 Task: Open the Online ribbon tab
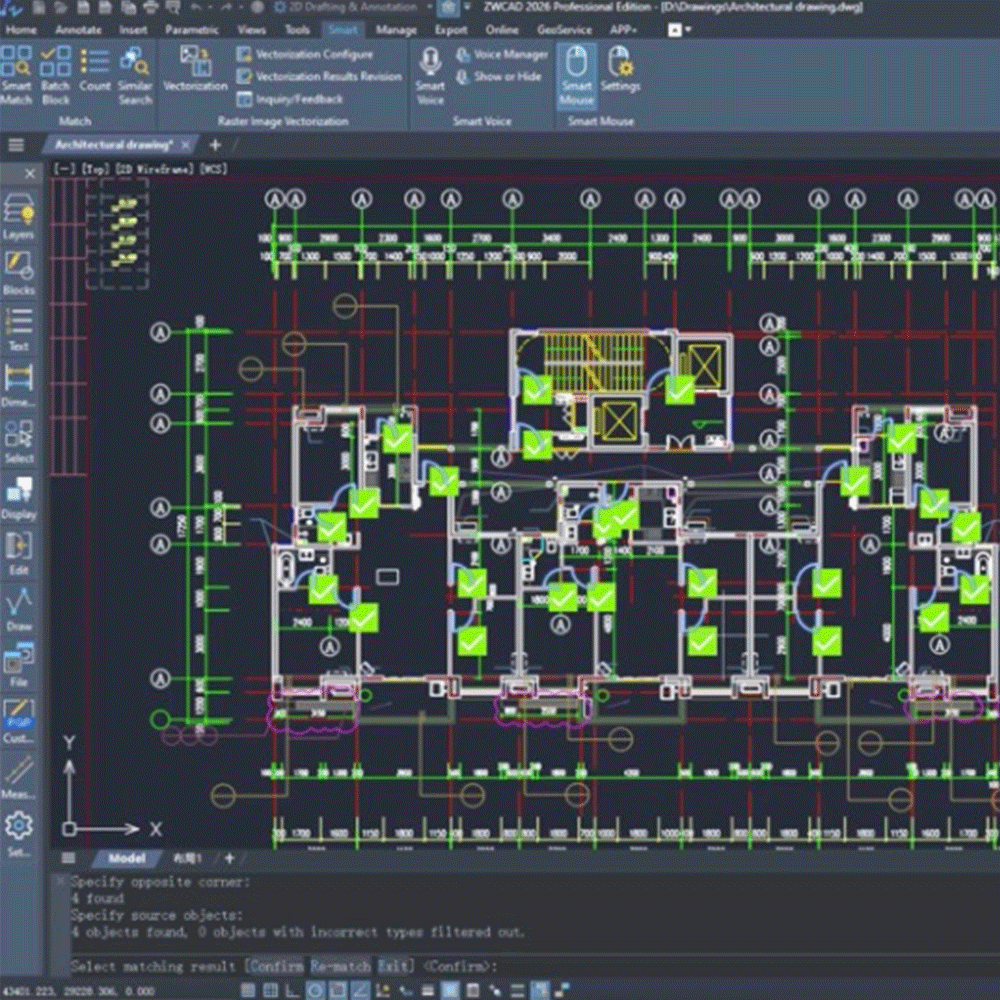tap(501, 30)
